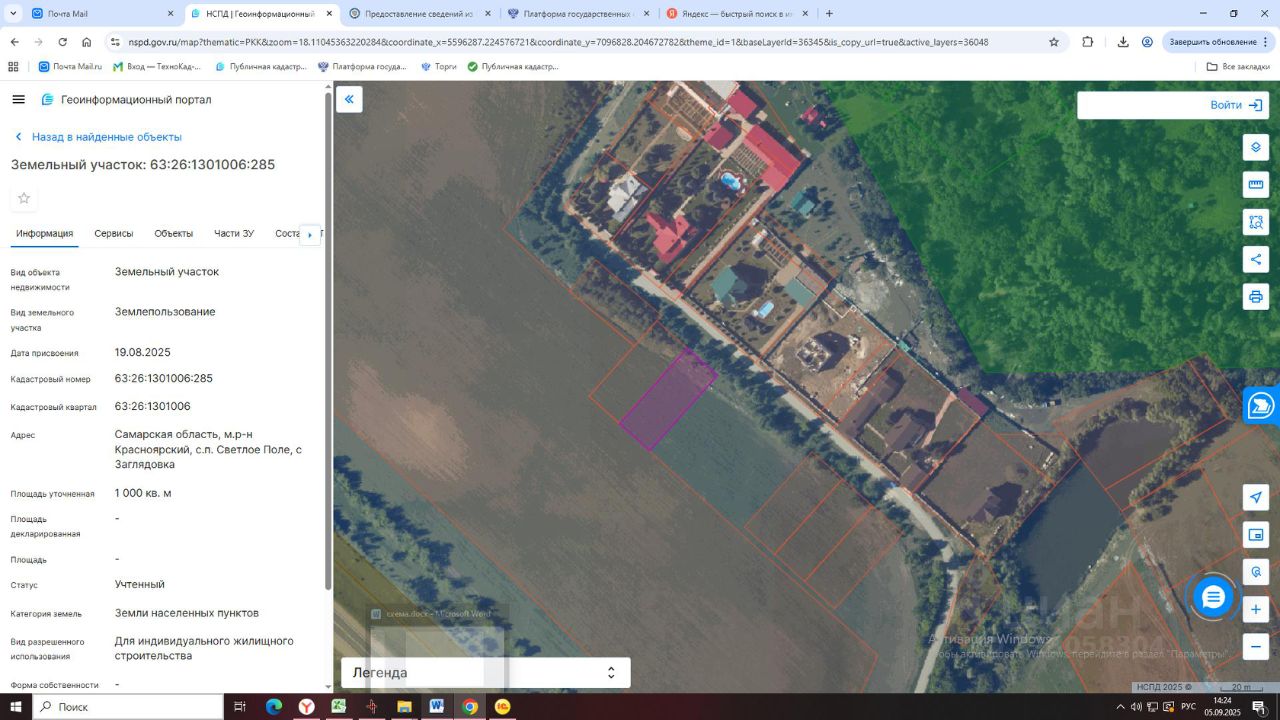Viewport: 1280px width, 720px height.
Task: Zoom in on the map
Action: click(1256, 609)
